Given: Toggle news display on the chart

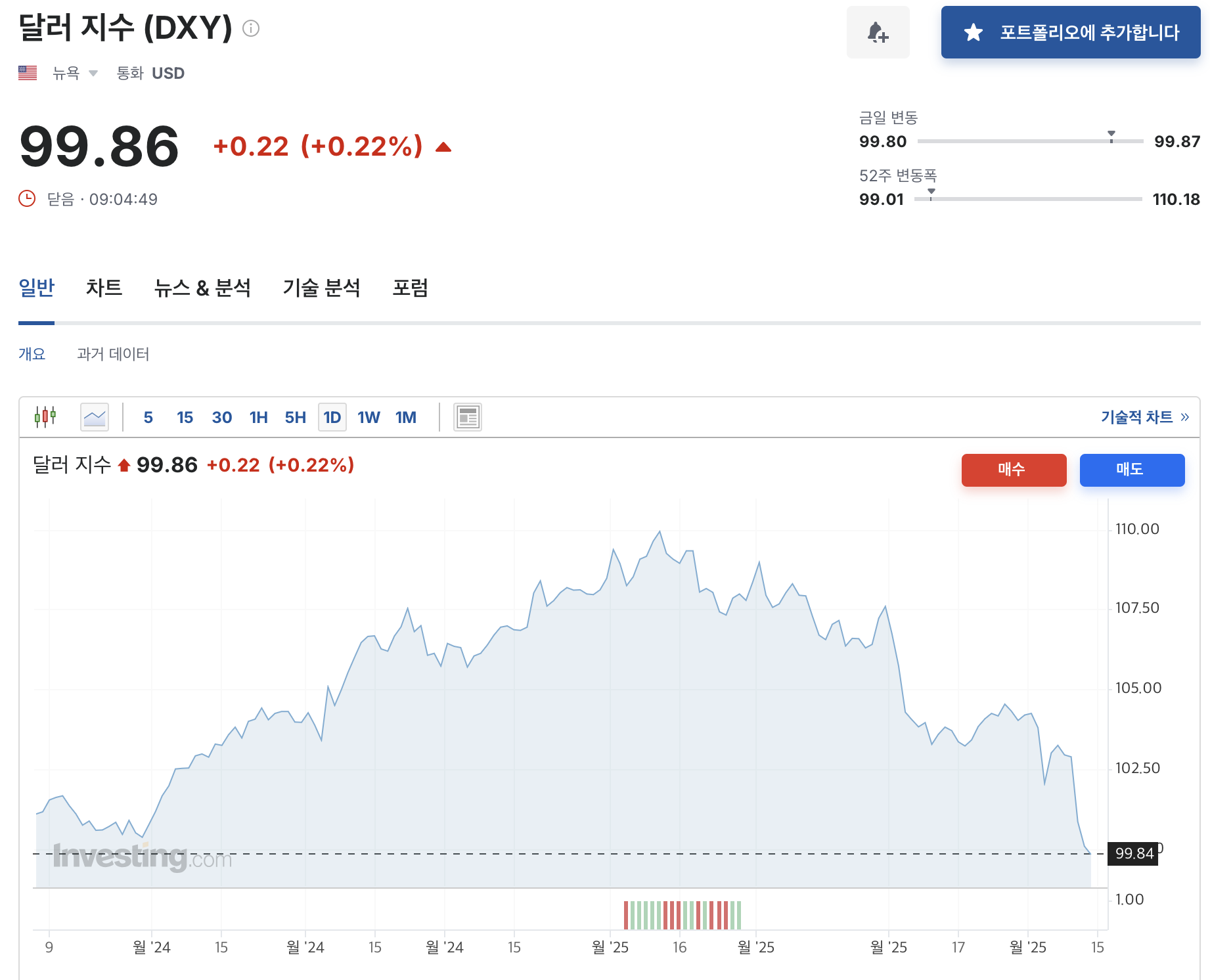Looking at the screenshot, I should 468,417.
